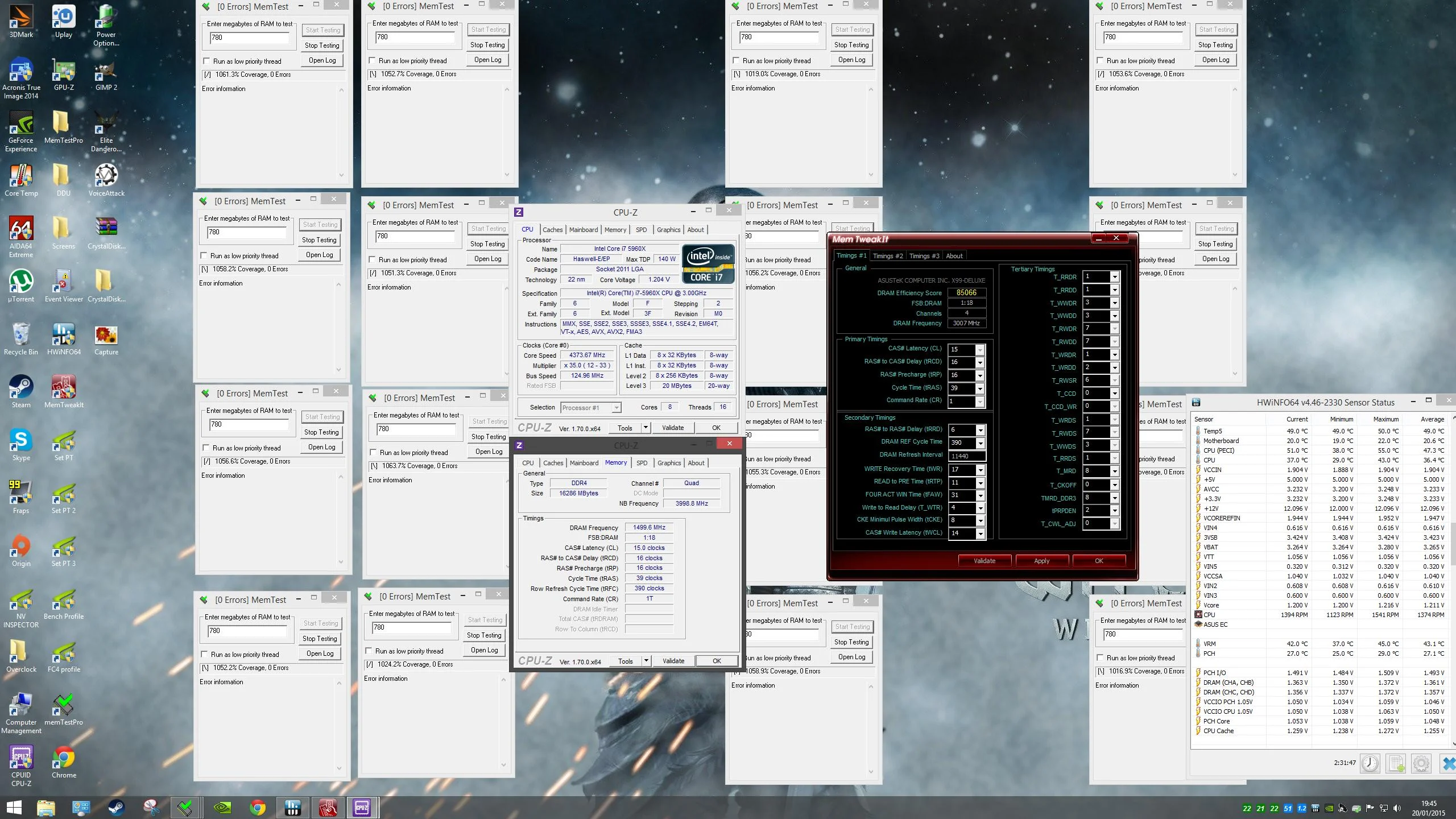Click the DRAM Refresh Interval 11440 field
1456x819 pixels.
pos(967,456)
